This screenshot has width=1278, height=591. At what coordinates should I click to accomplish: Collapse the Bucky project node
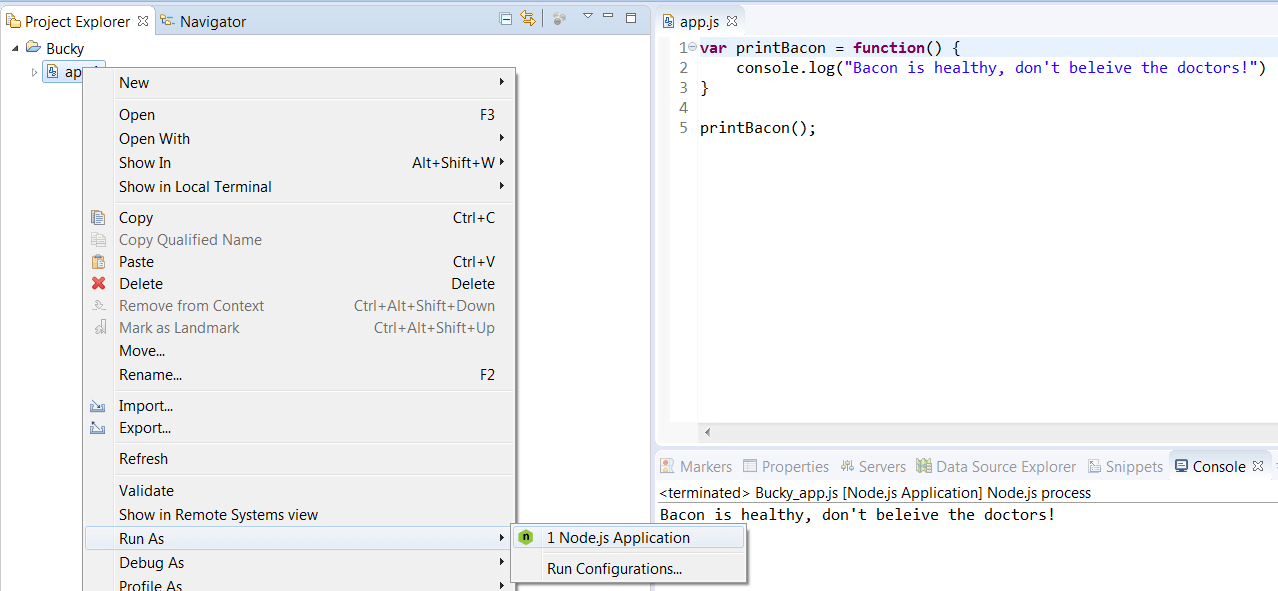[x=14, y=47]
